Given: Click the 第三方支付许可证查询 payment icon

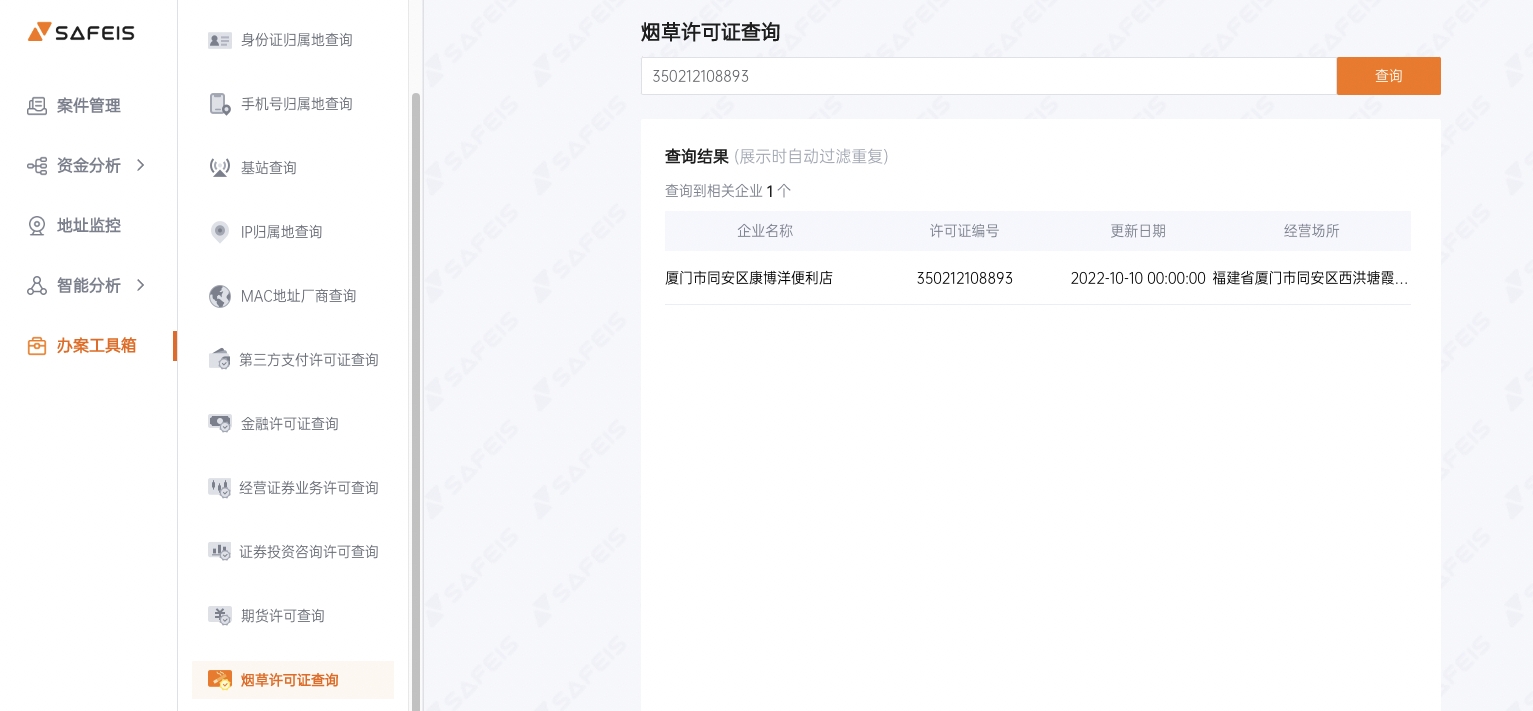Looking at the screenshot, I should (220, 360).
